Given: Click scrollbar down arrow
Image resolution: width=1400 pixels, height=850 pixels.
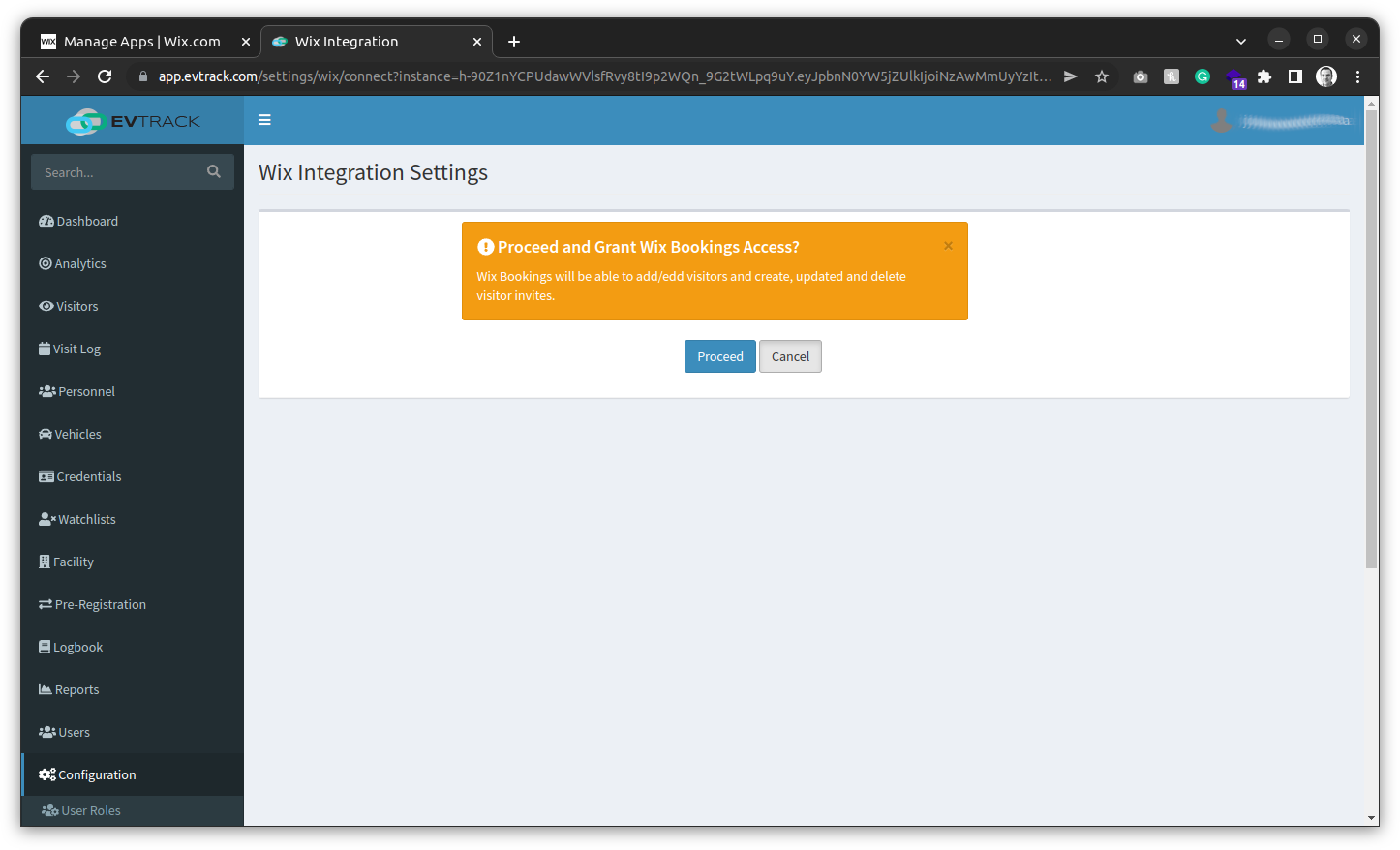Looking at the screenshot, I should pos(1371,818).
